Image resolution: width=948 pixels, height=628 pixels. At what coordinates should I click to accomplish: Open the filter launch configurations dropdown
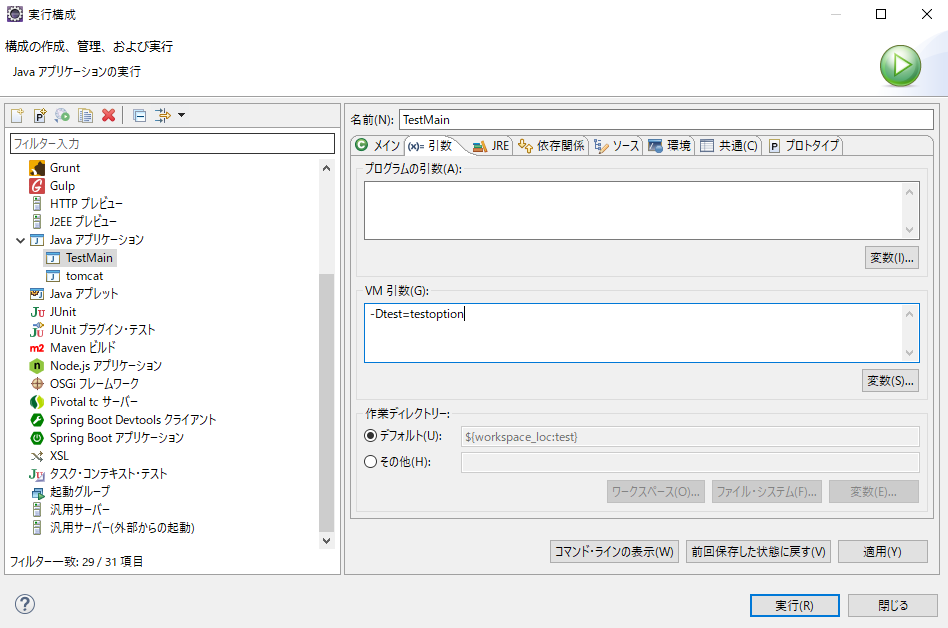click(x=181, y=115)
